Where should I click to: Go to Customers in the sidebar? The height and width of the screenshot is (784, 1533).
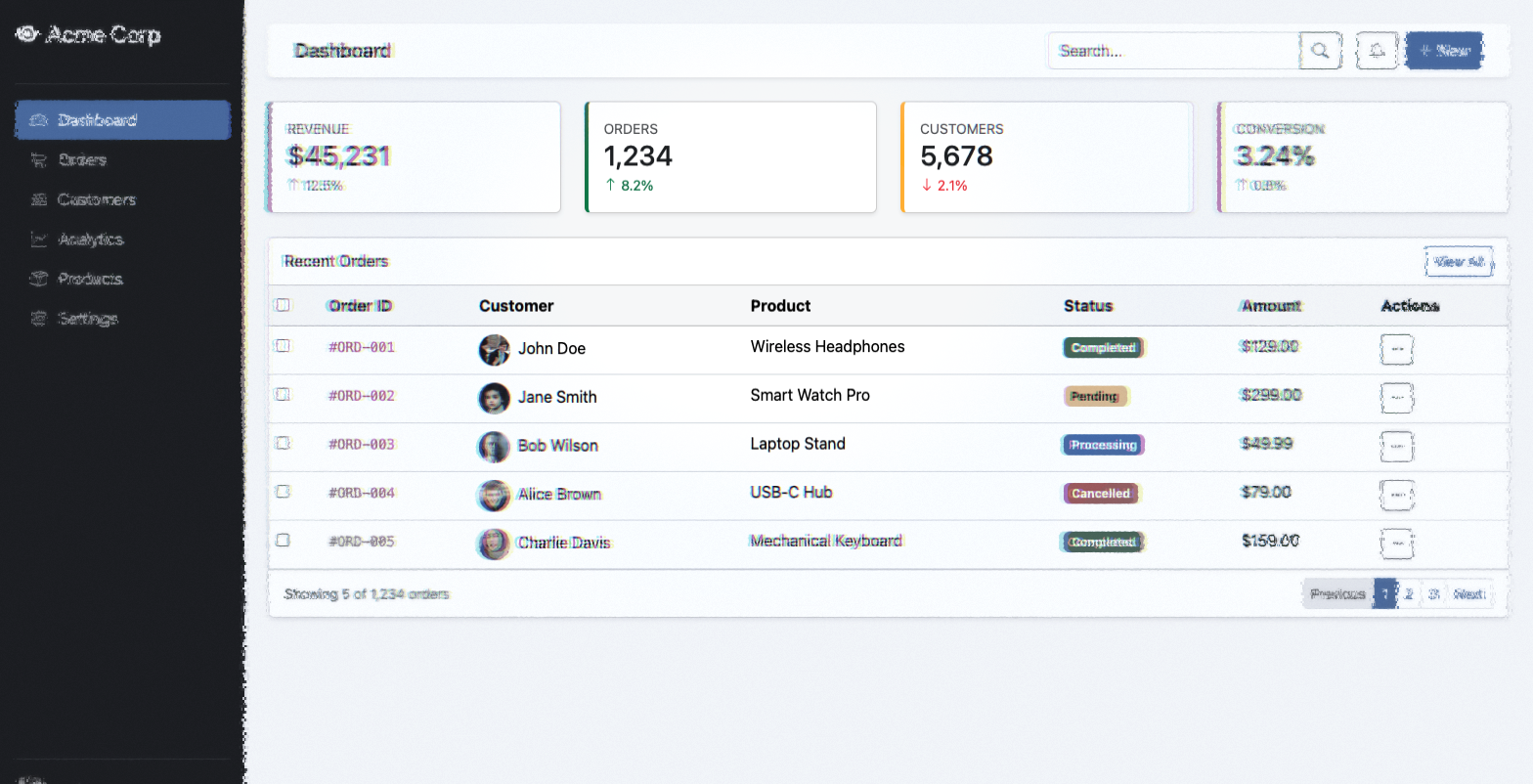[x=123, y=199]
